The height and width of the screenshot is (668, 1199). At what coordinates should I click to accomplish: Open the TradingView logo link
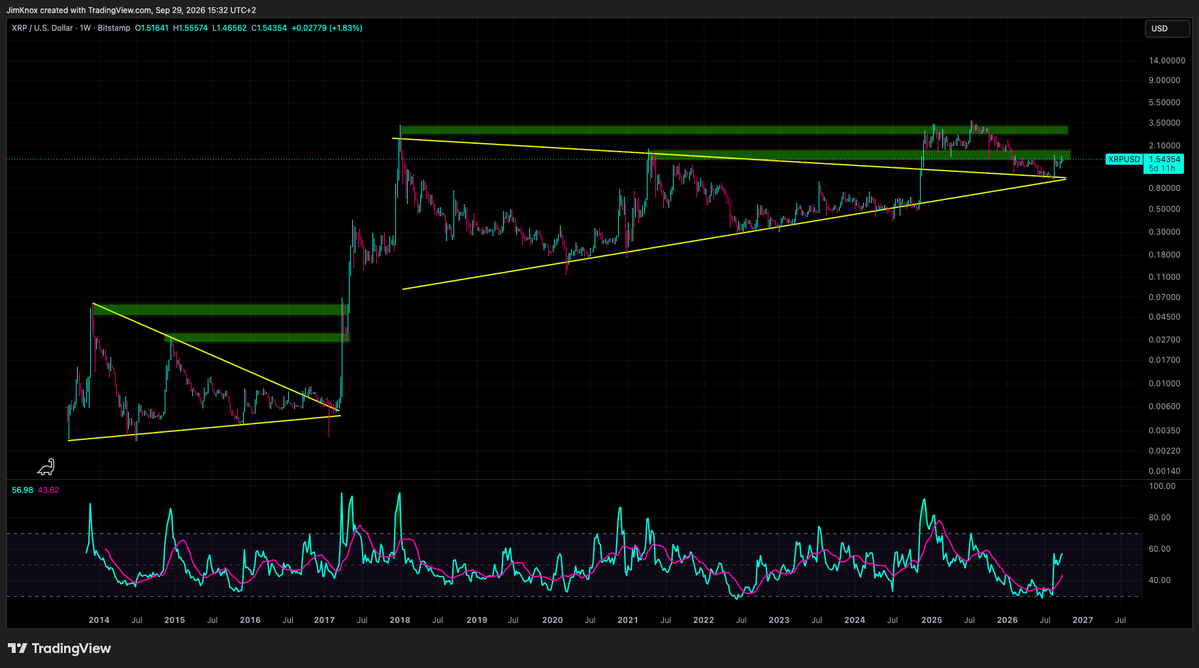pos(60,648)
